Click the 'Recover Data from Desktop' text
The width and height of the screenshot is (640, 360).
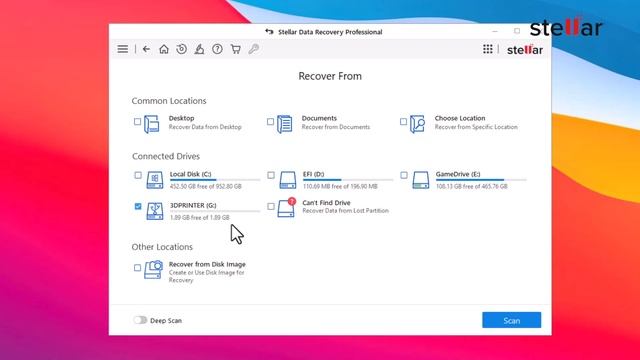[x=205, y=127]
